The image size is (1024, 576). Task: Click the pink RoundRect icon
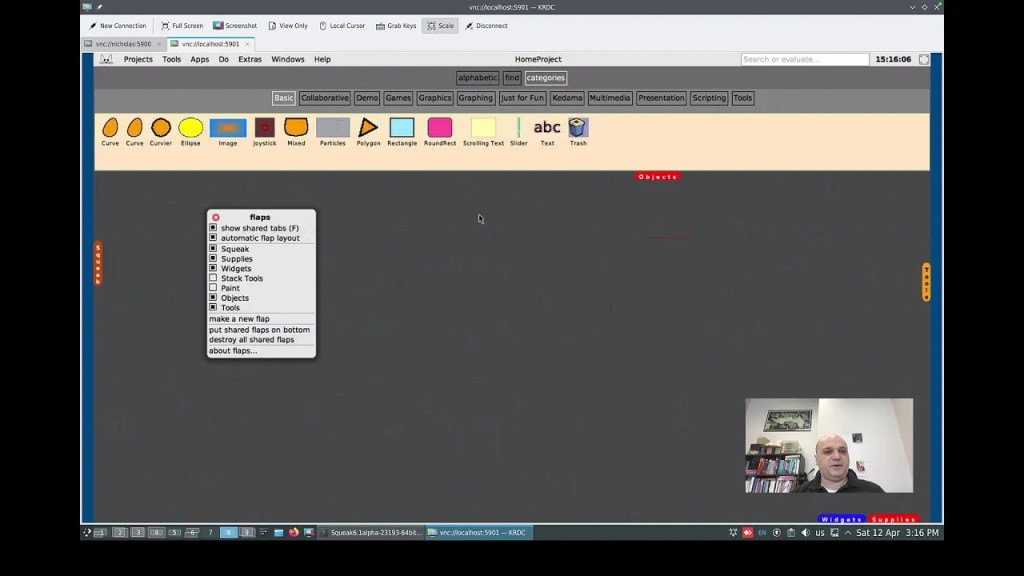(x=439, y=128)
